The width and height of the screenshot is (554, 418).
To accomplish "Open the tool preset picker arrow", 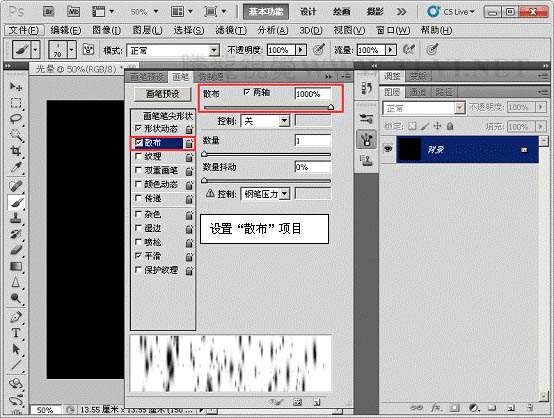I will click(35, 49).
